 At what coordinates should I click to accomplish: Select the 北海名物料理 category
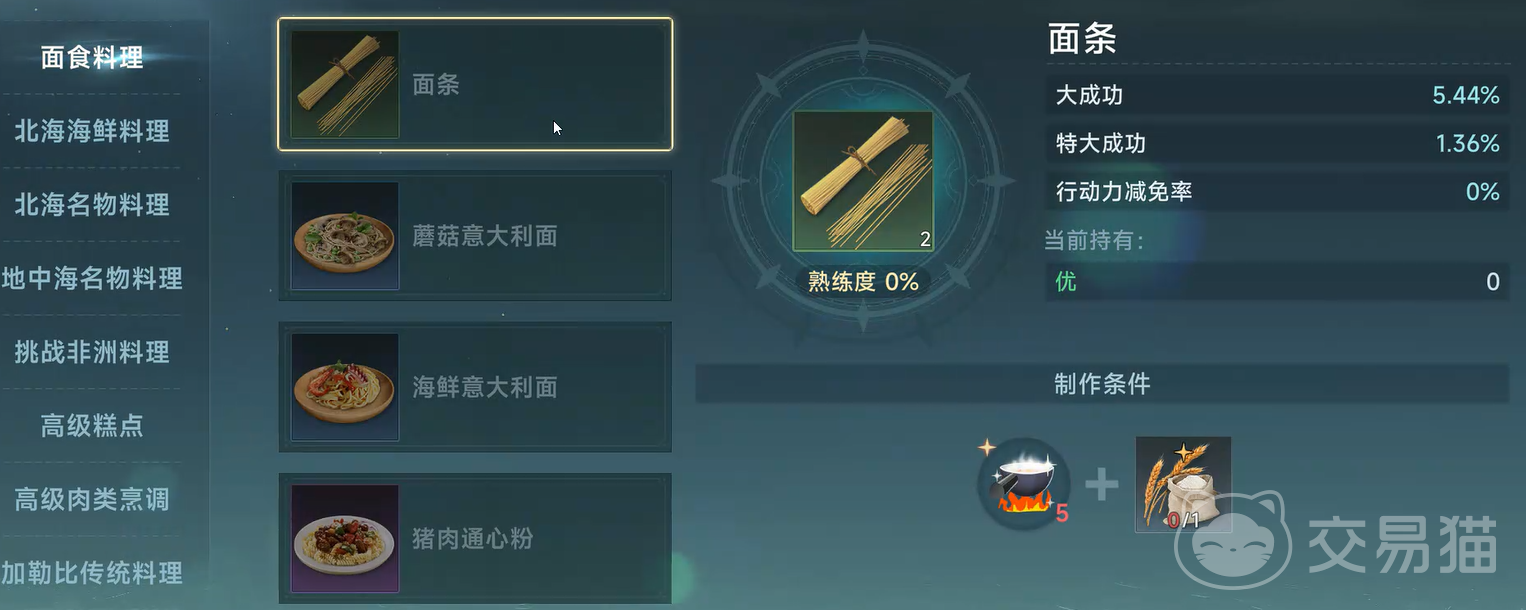coord(92,205)
